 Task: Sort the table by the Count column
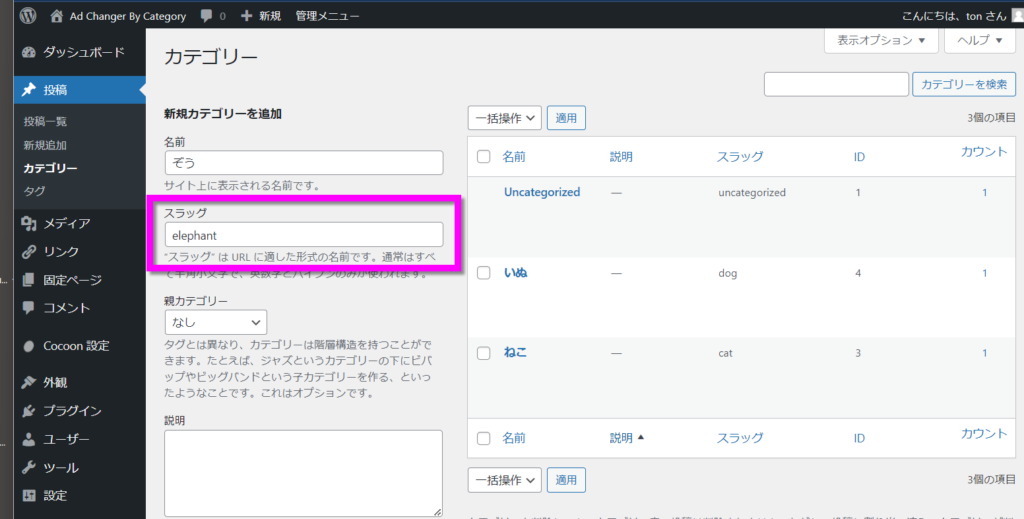coord(984,151)
